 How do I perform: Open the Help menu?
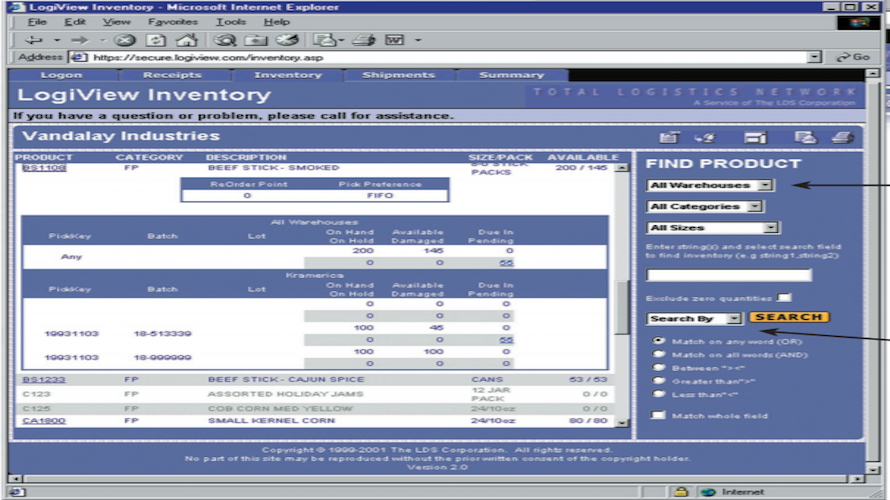click(x=276, y=22)
